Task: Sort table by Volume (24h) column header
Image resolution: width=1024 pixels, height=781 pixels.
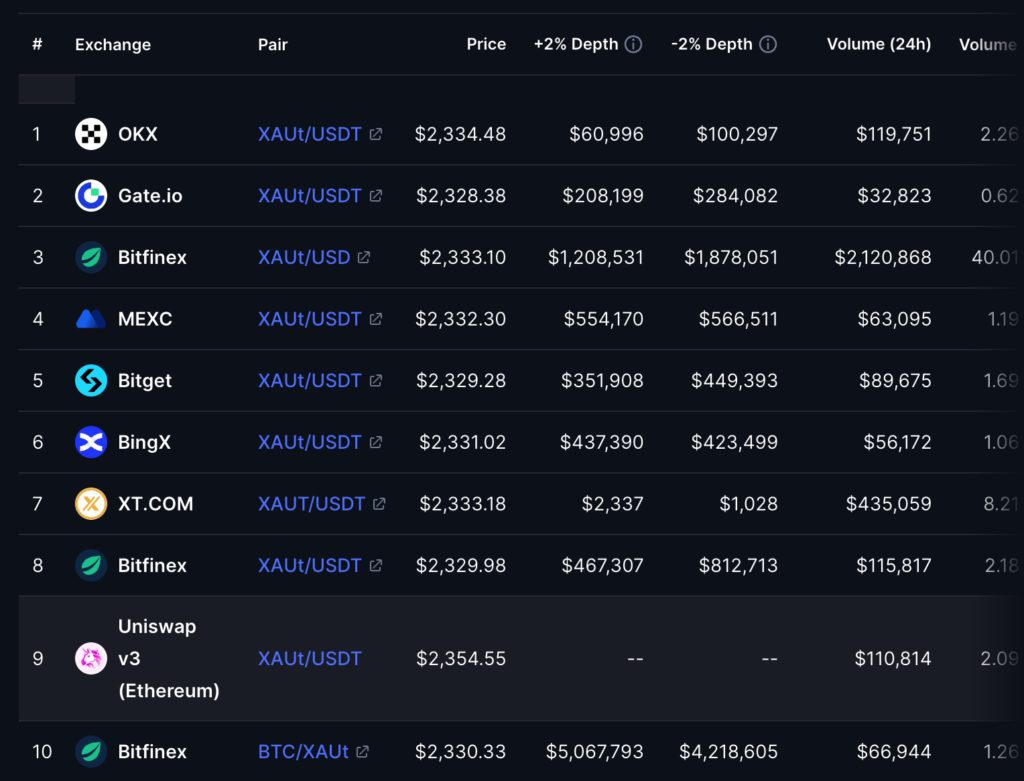Action: (x=878, y=44)
